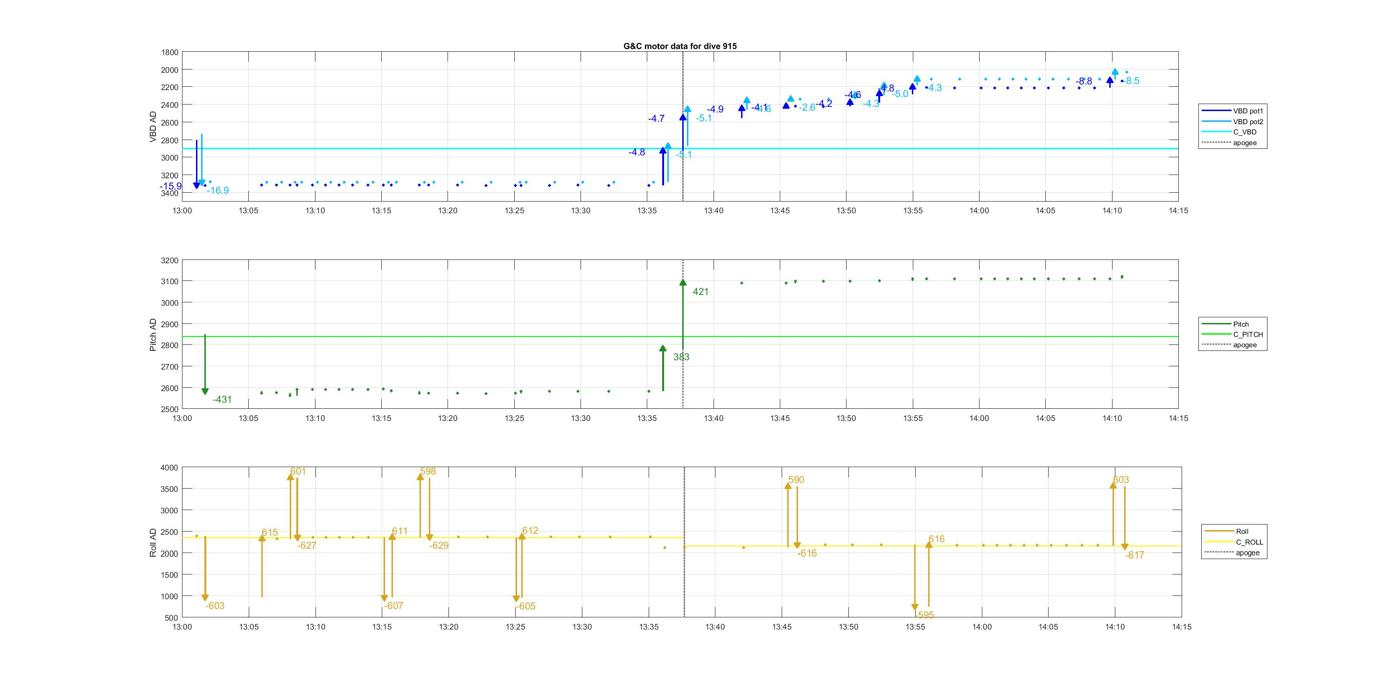Click the '601' roll data label
Viewport: 1400px width, 693px height.
(298, 471)
